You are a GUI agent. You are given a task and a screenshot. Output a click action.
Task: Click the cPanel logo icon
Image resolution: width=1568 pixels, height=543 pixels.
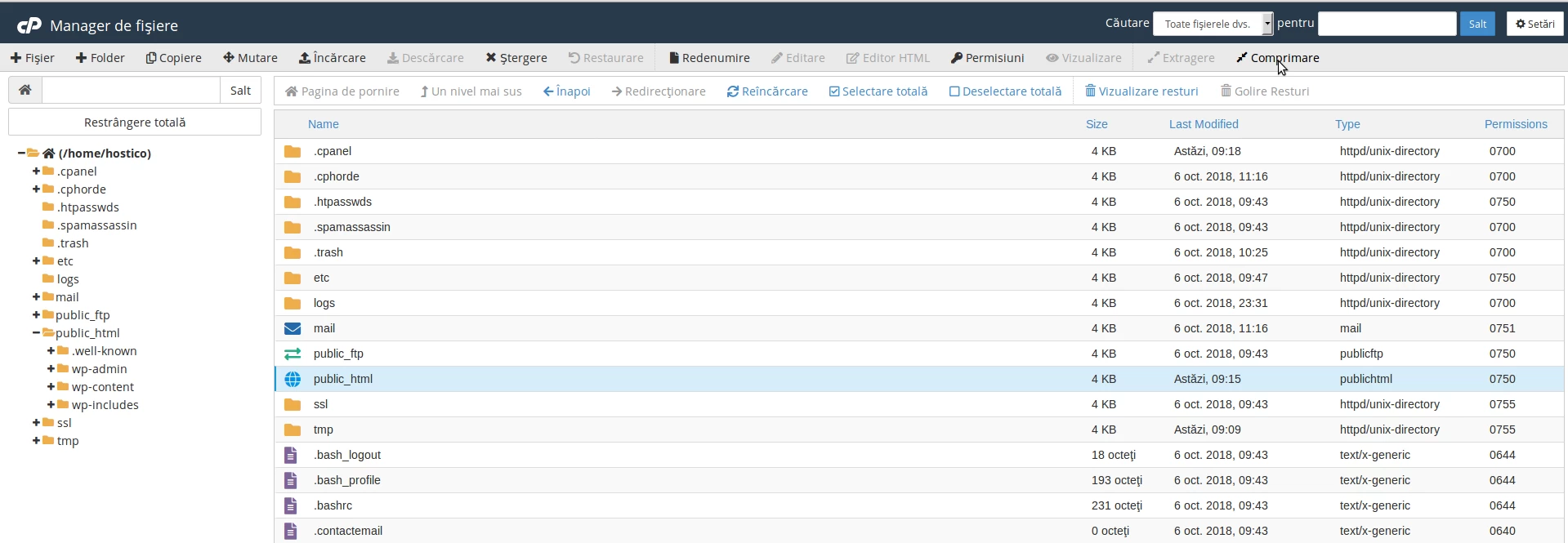click(x=29, y=25)
